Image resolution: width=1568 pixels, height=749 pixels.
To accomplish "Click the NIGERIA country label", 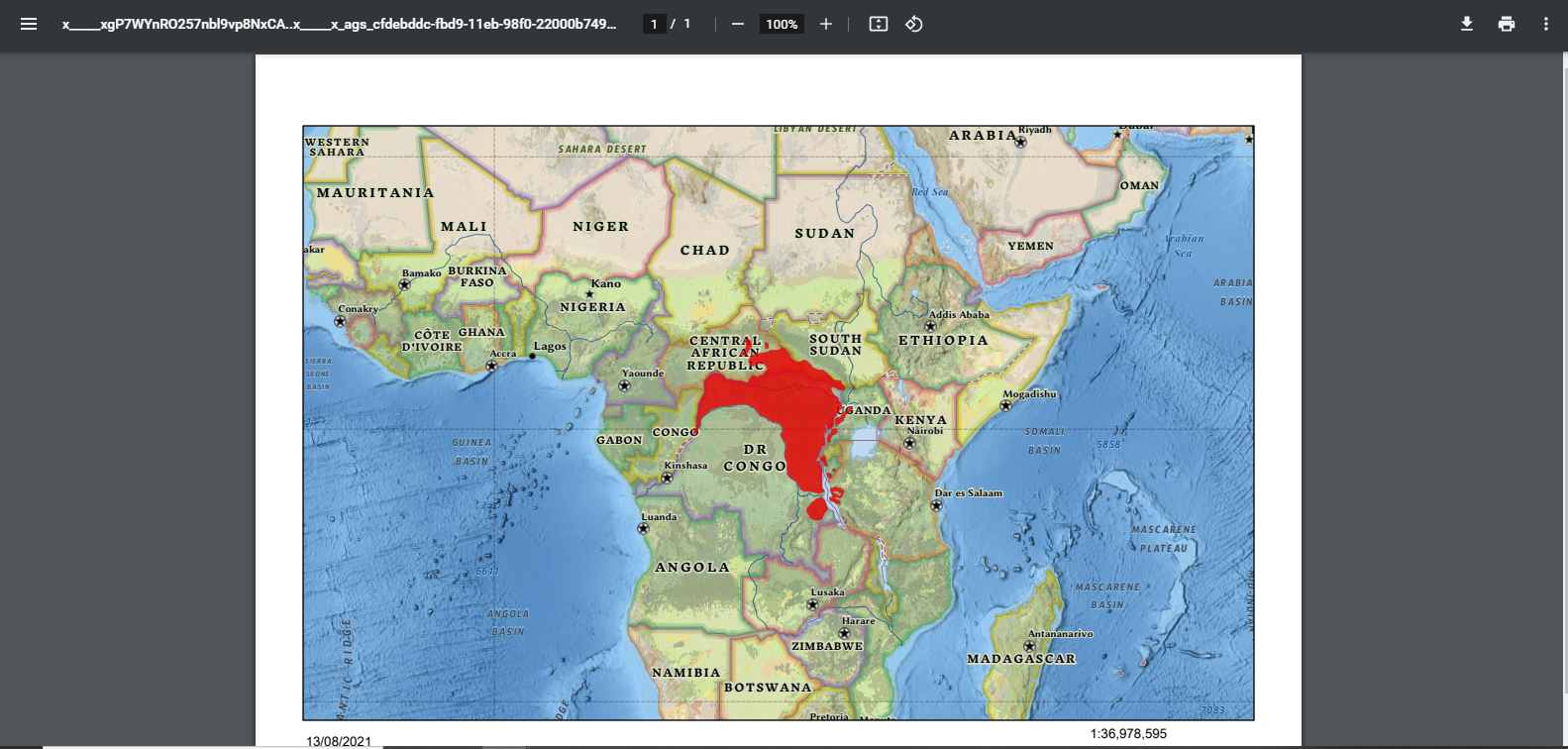I will point(592,307).
